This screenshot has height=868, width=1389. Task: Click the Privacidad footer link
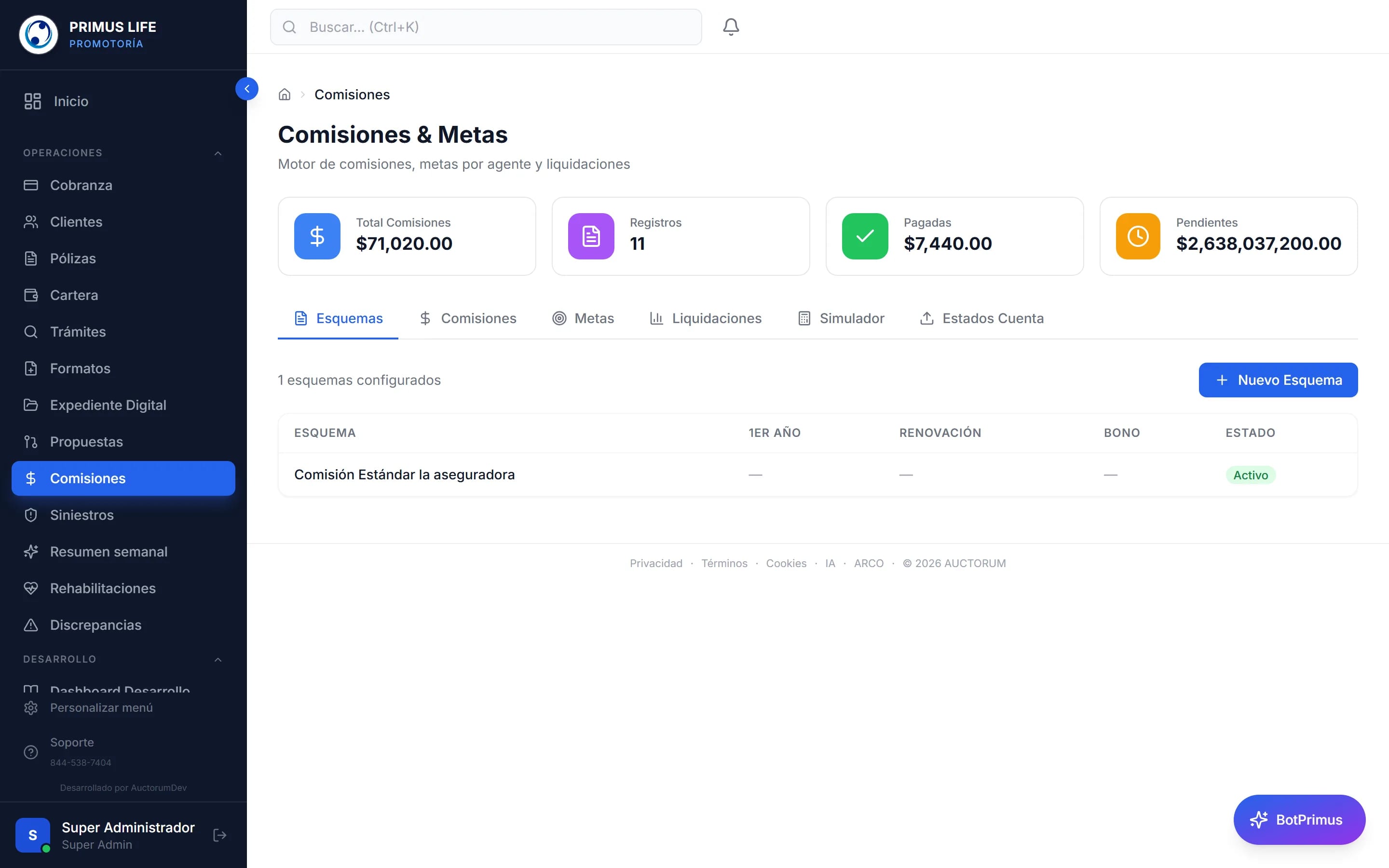[656, 563]
